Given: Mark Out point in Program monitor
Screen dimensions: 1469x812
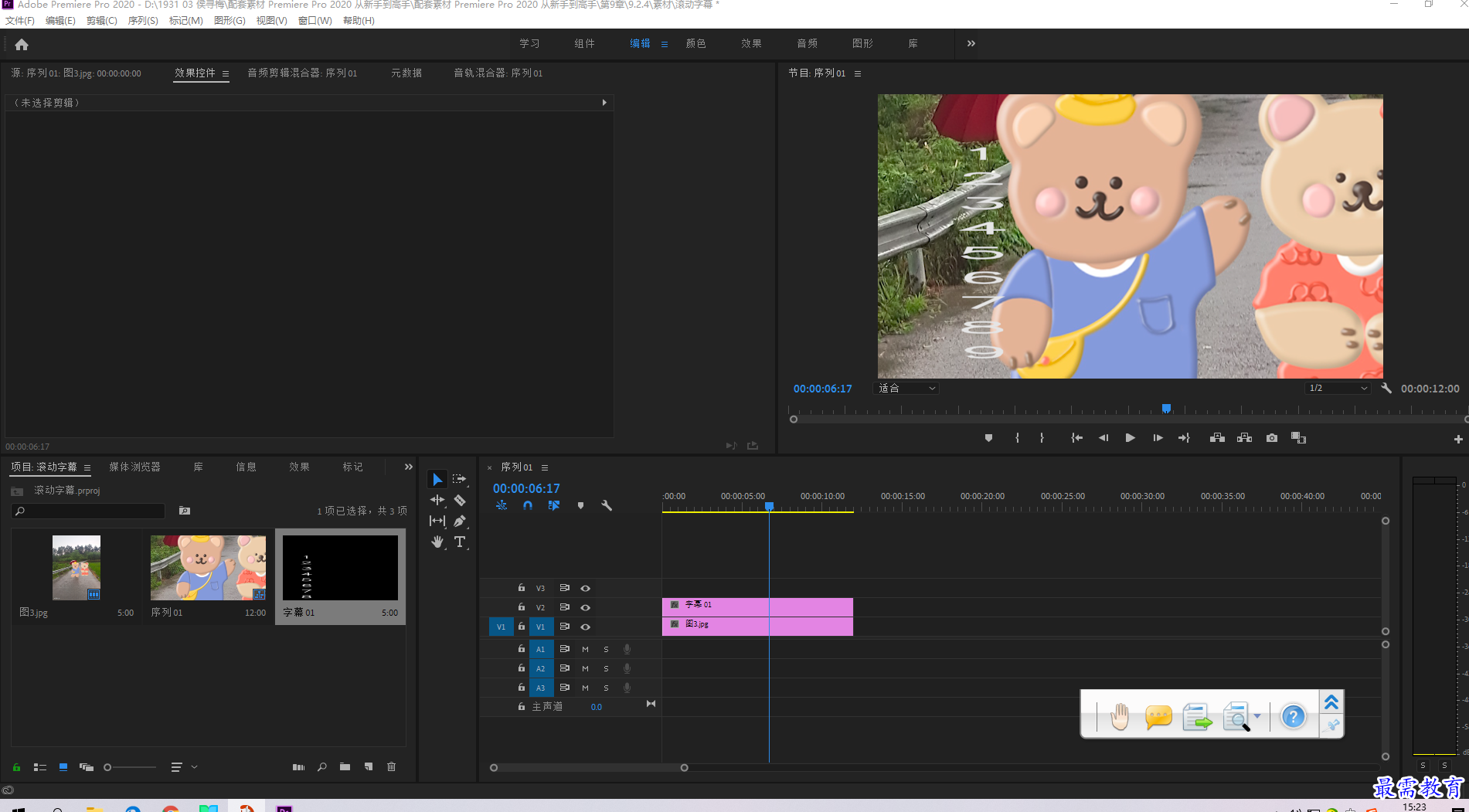Looking at the screenshot, I should [x=1042, y=438].
